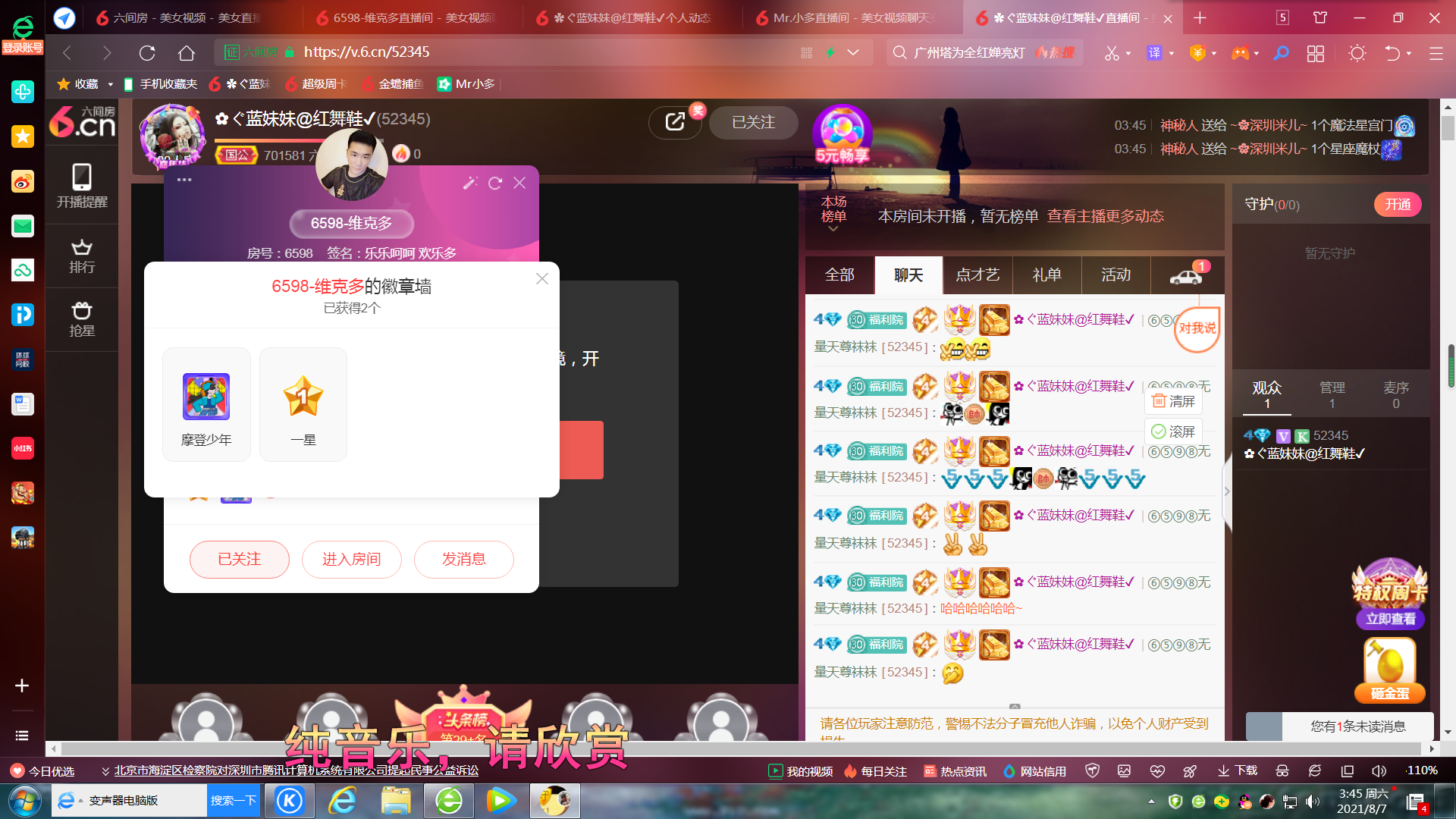1456x819 pixels.
Task: Switch to 全部 chat tab
Action: coord(839,275)
